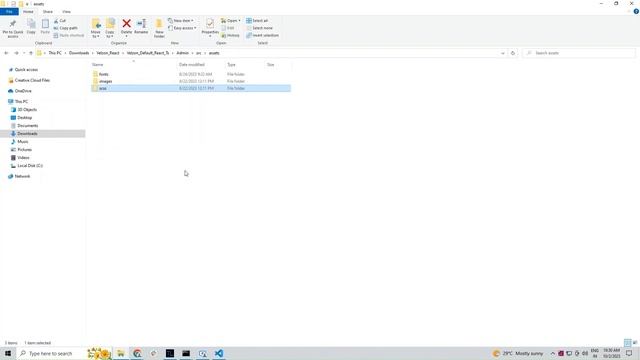
Task: Open Local Disk (C:) in navigation pane
Action: [30, 166]
